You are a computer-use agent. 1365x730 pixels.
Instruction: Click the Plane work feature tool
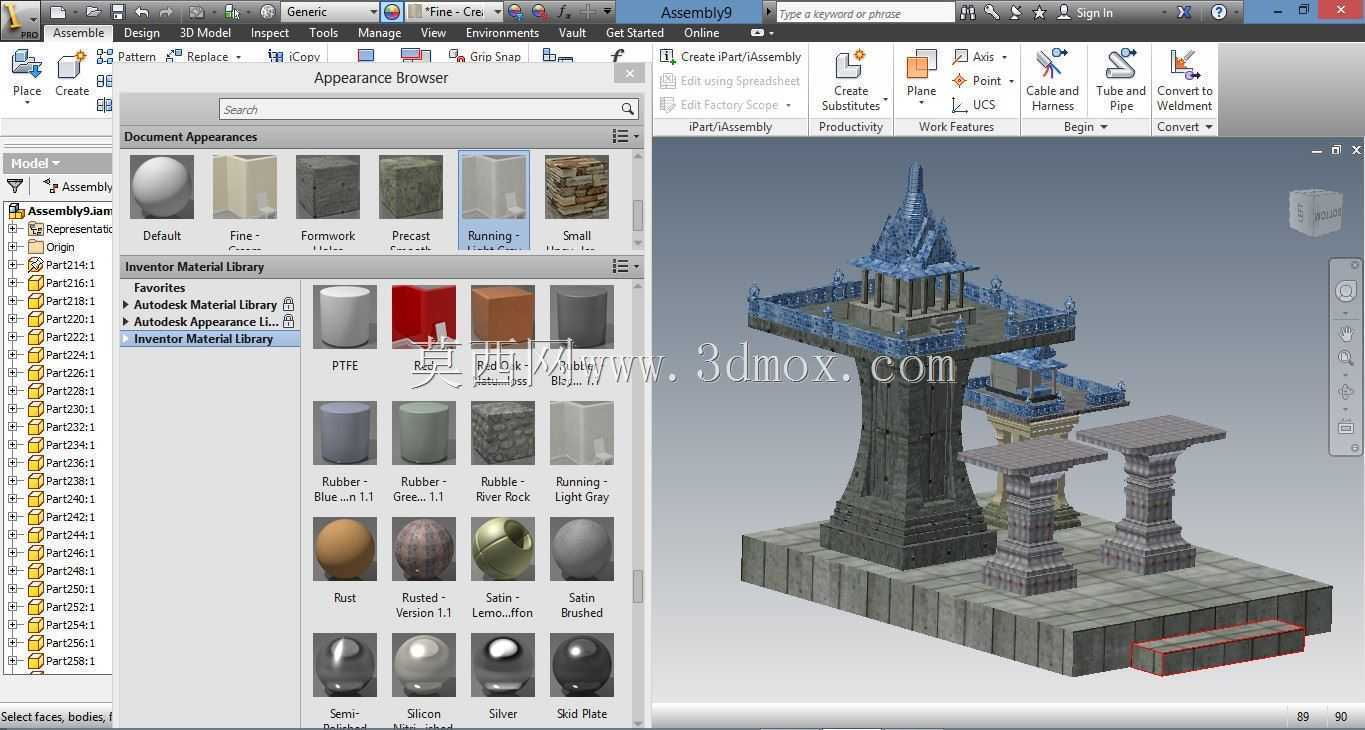(x=921, y=77)
